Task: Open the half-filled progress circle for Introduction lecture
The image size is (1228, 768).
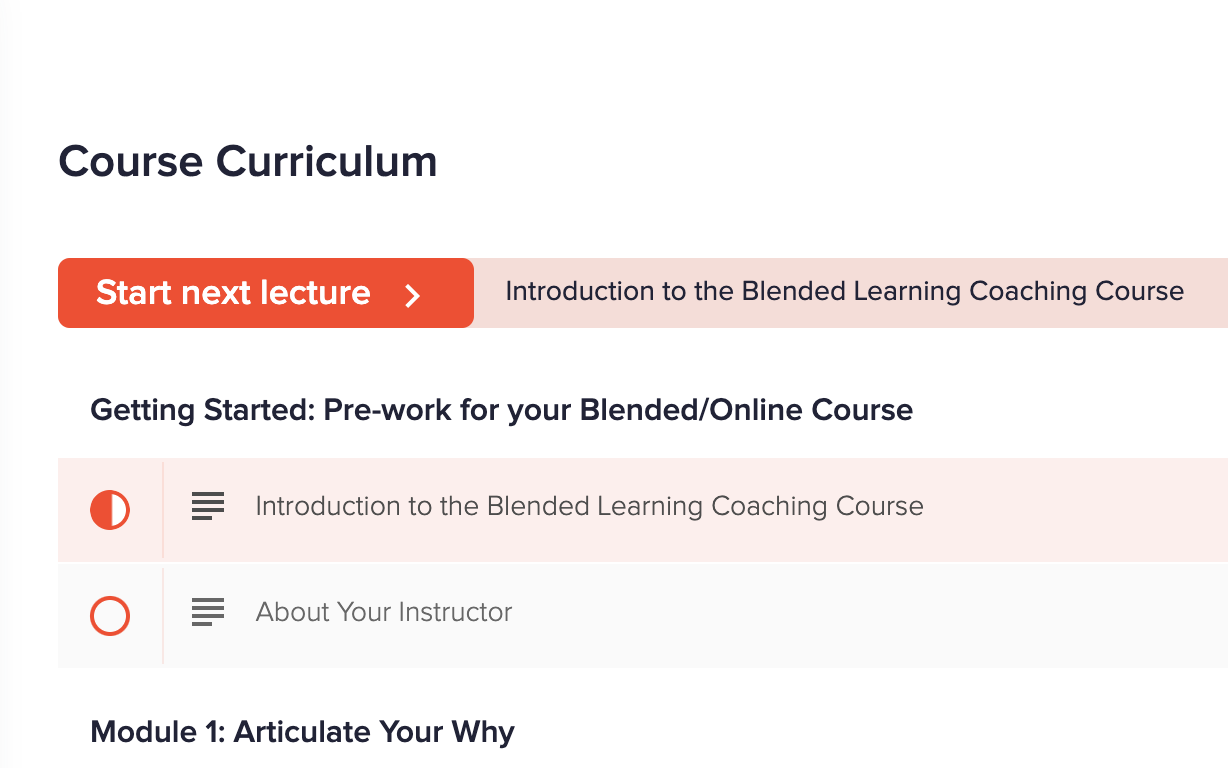Action: (110, 510)
